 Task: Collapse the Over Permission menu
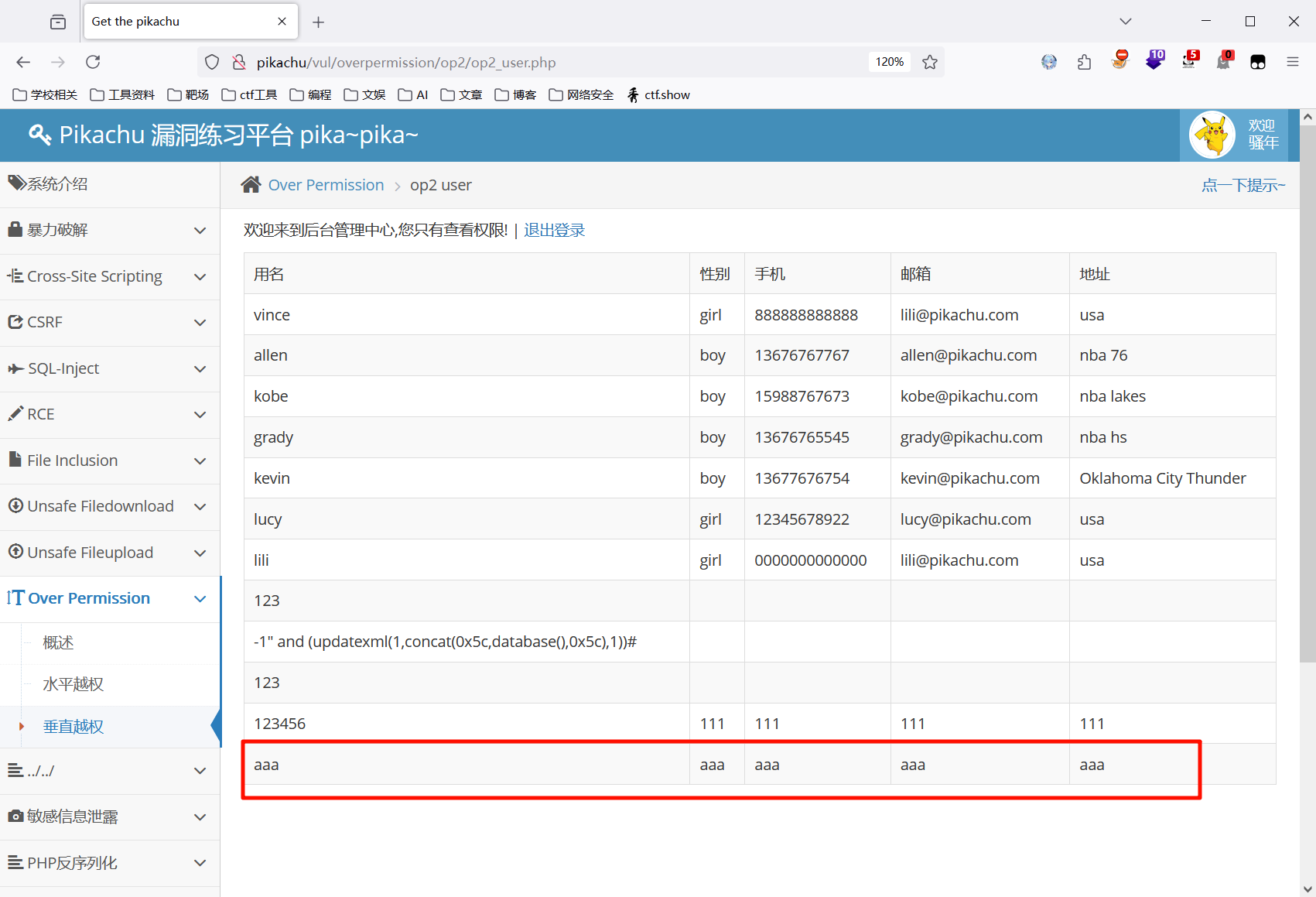(x=110, y=598)
